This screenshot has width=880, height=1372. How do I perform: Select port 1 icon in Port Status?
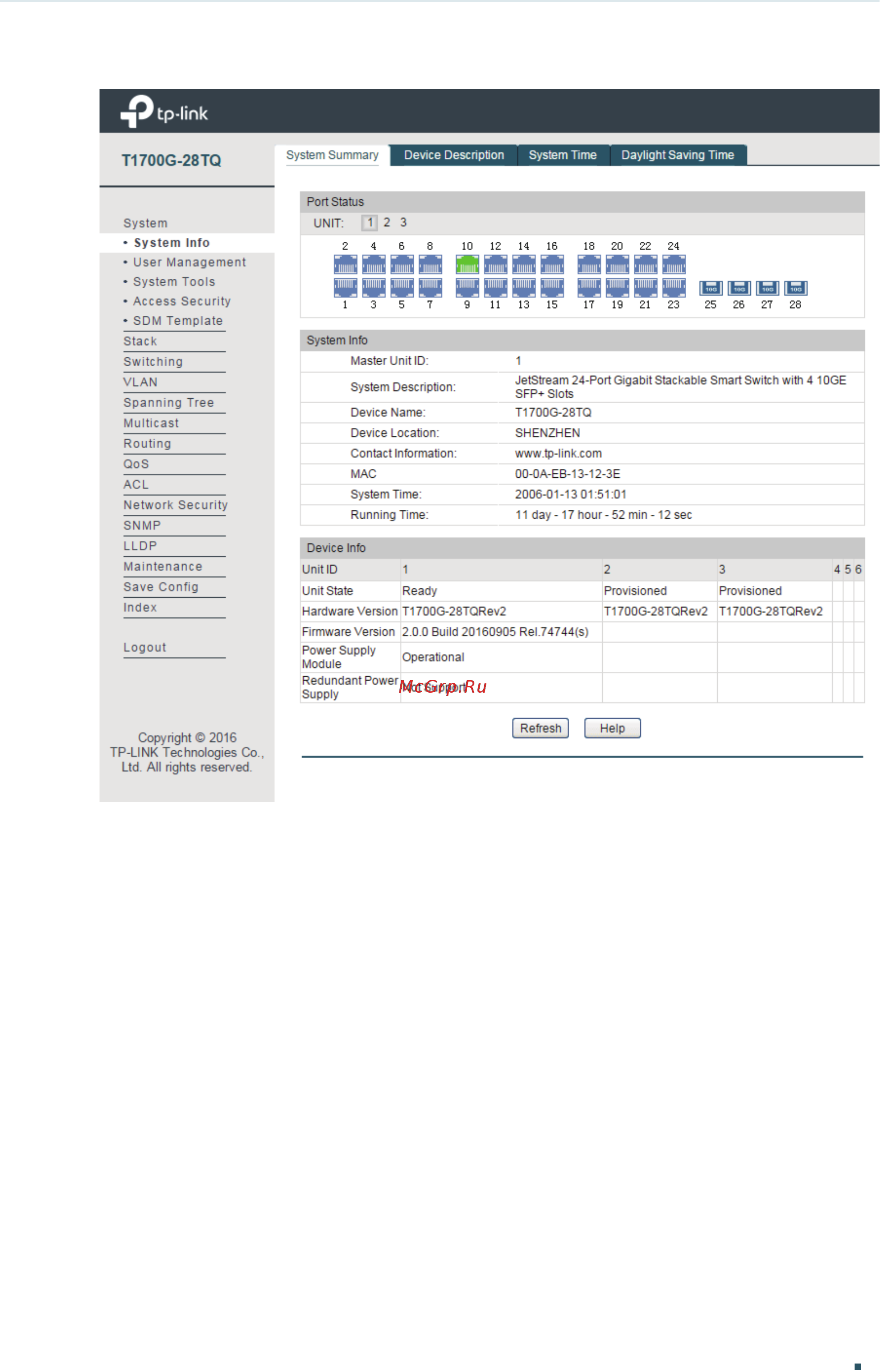pyautogui.click(x=345, y=287)
